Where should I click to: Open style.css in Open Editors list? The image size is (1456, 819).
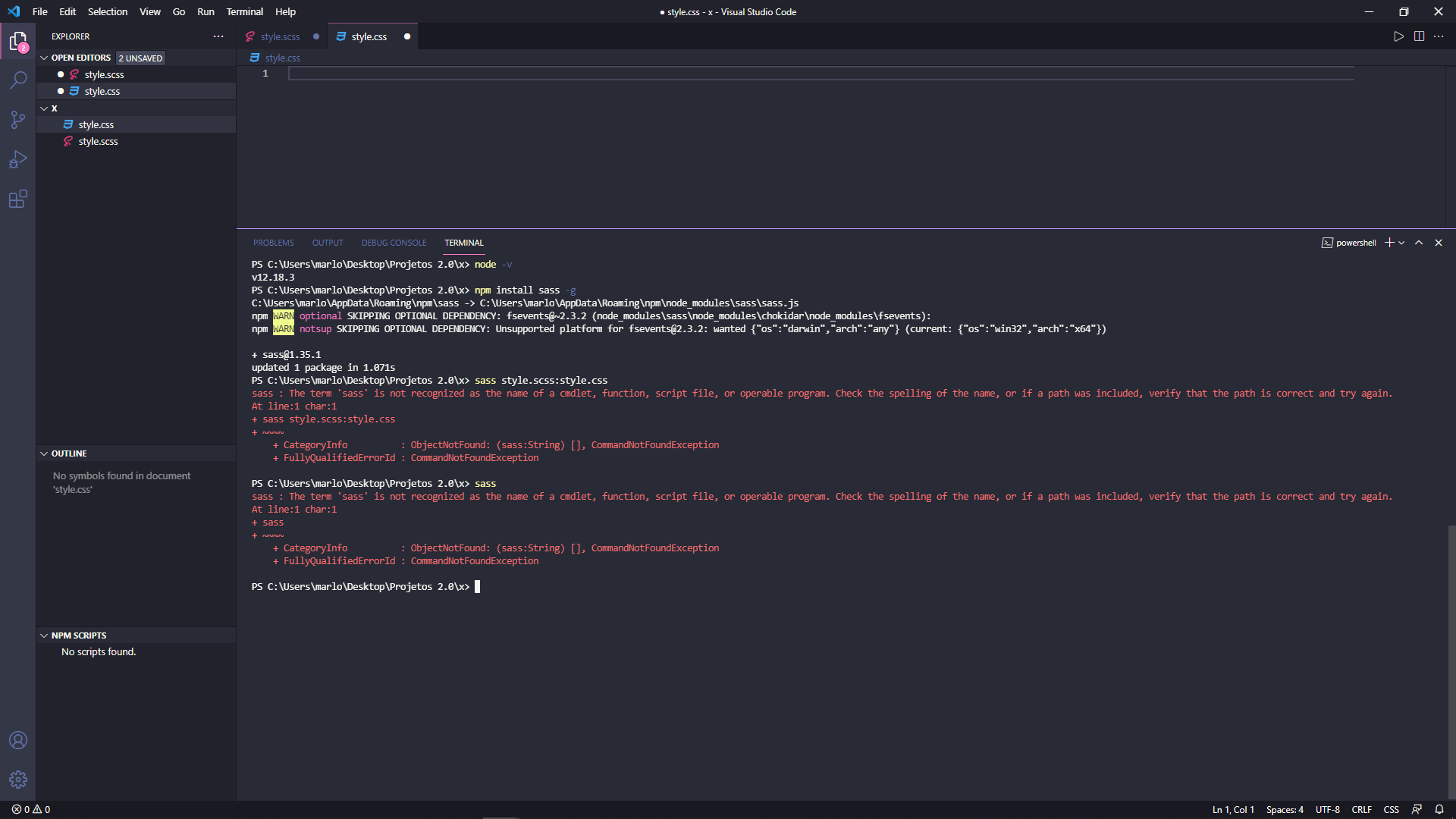coord(136,91)
